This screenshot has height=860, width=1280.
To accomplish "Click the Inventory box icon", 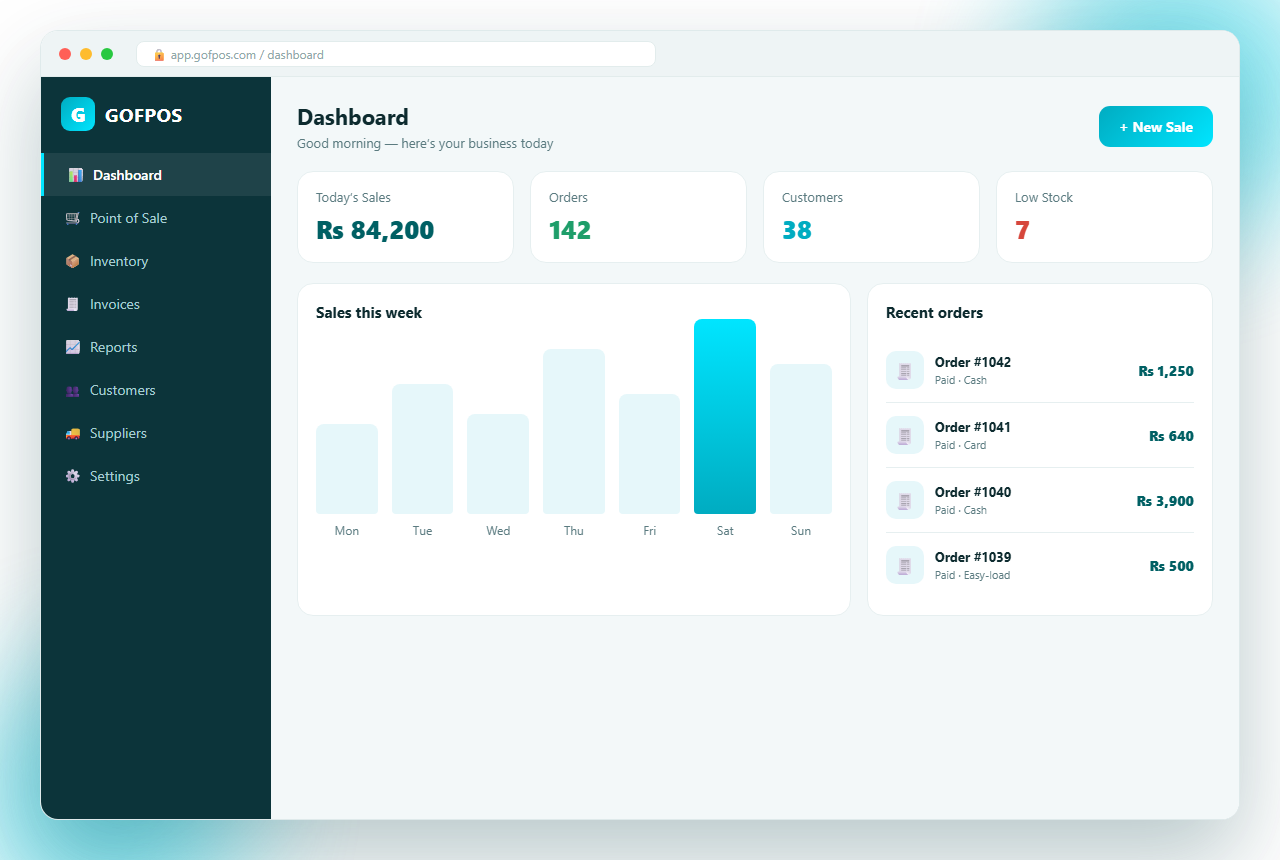I will [73, 261].
